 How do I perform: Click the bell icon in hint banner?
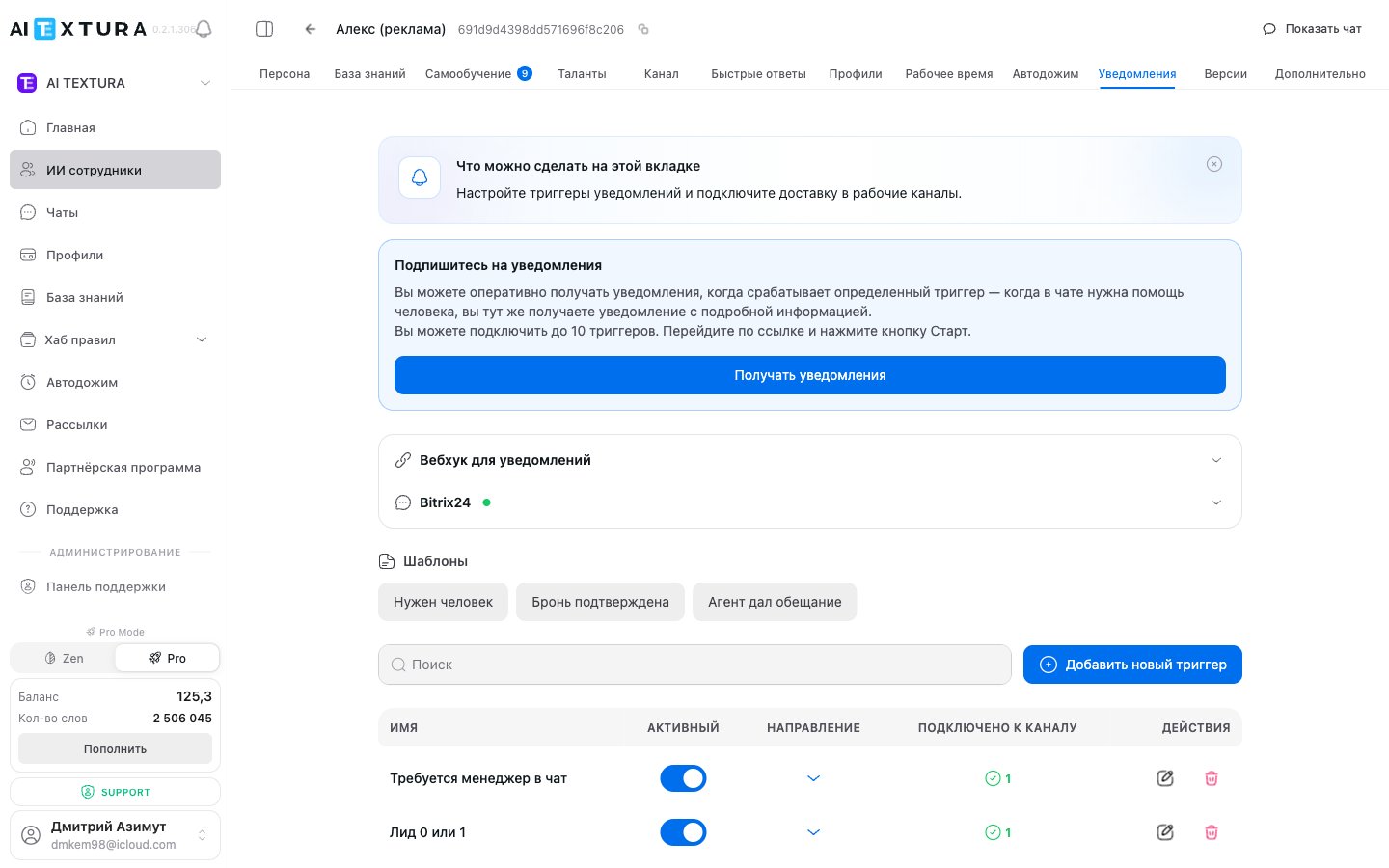pyautogui.click(x=420, y=177)
